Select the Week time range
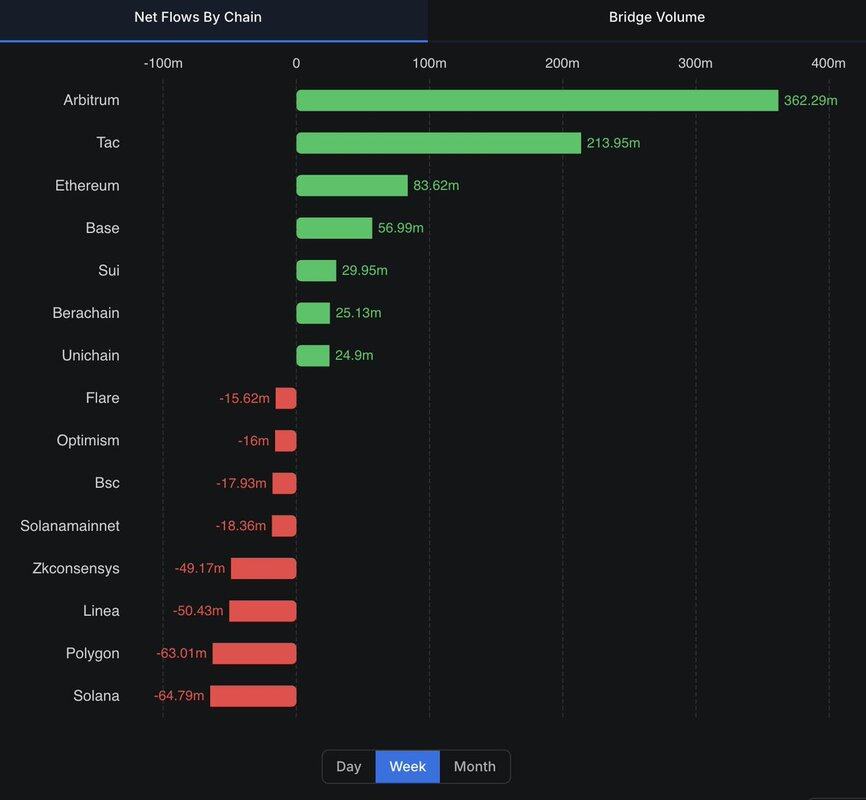The height and width of the screenshot is (800, 866). [408, 766]
